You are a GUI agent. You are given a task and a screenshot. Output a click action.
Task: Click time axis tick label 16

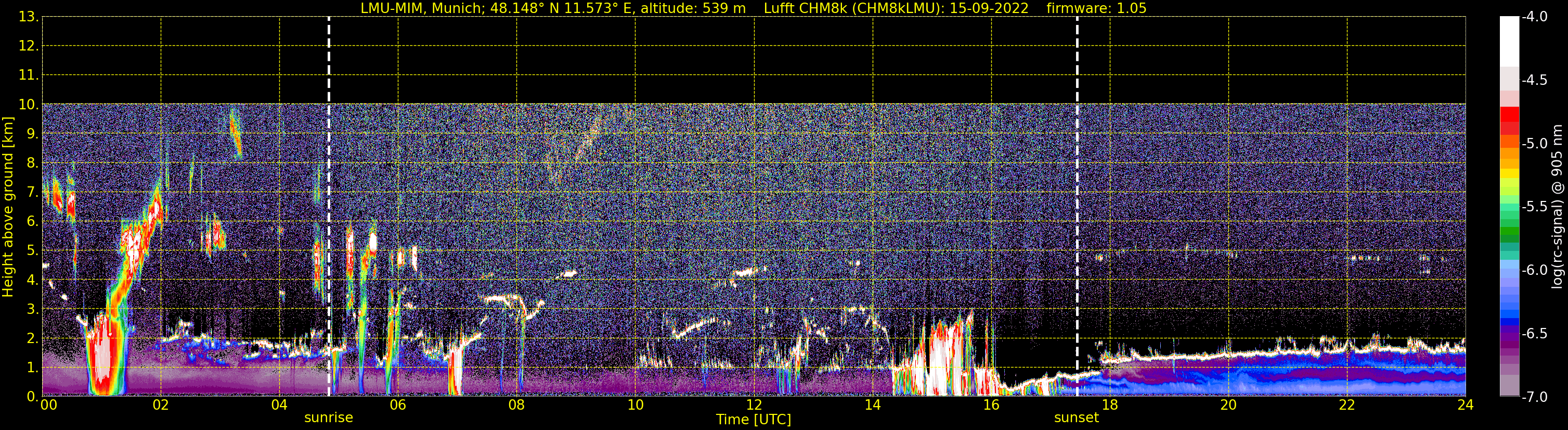click(x=992, y=405)
